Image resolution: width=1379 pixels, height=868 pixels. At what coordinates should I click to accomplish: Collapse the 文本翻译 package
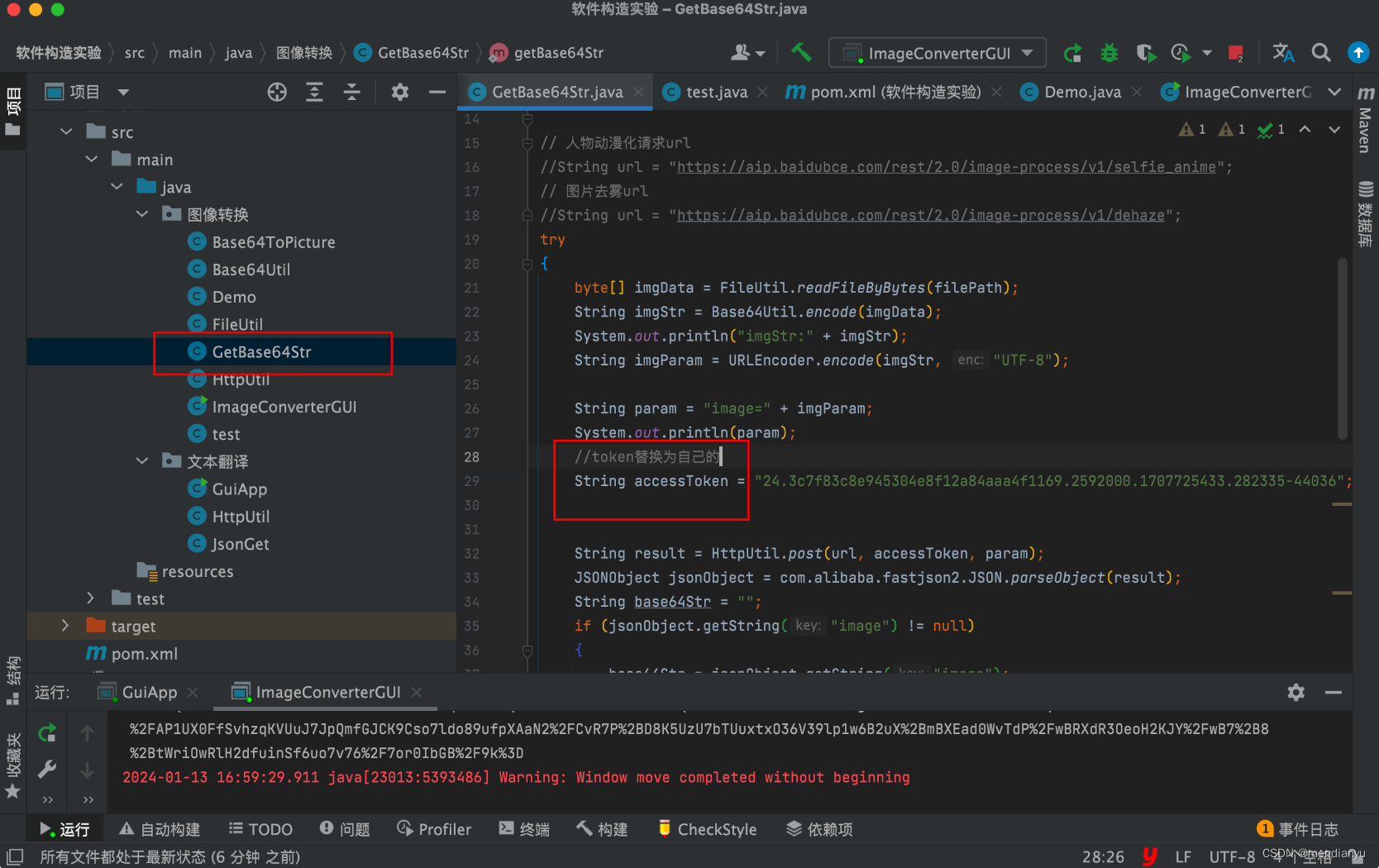pyautogui.click(x=142, y=460)
